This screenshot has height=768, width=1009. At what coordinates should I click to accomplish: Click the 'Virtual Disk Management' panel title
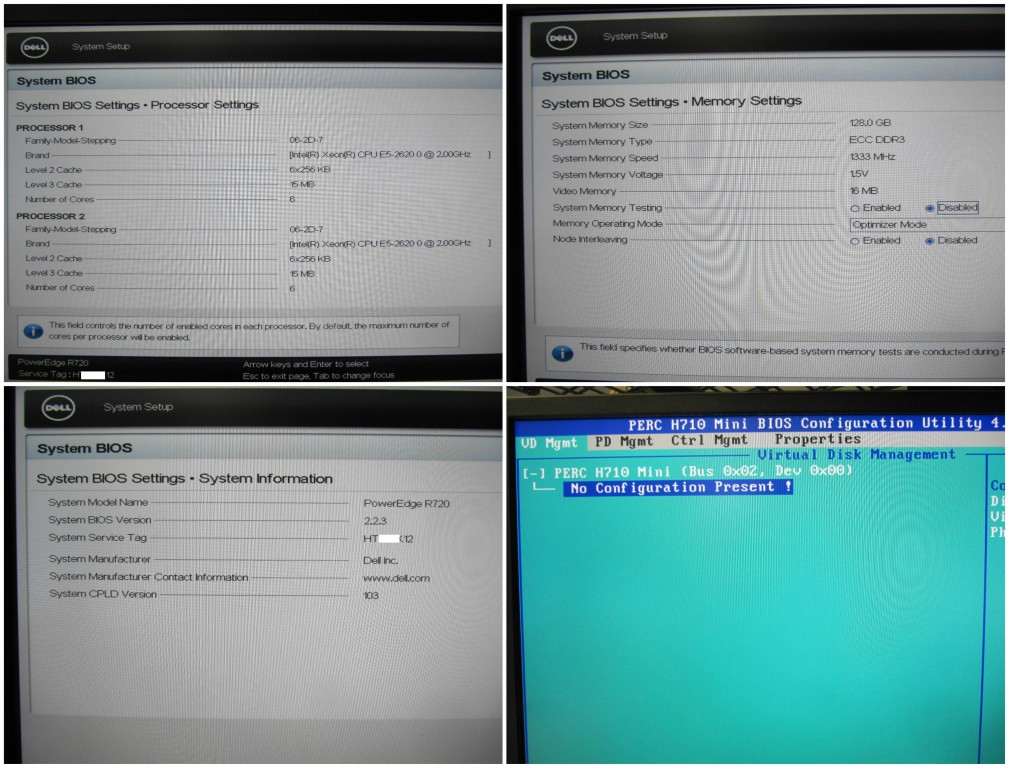pos(856,454)
